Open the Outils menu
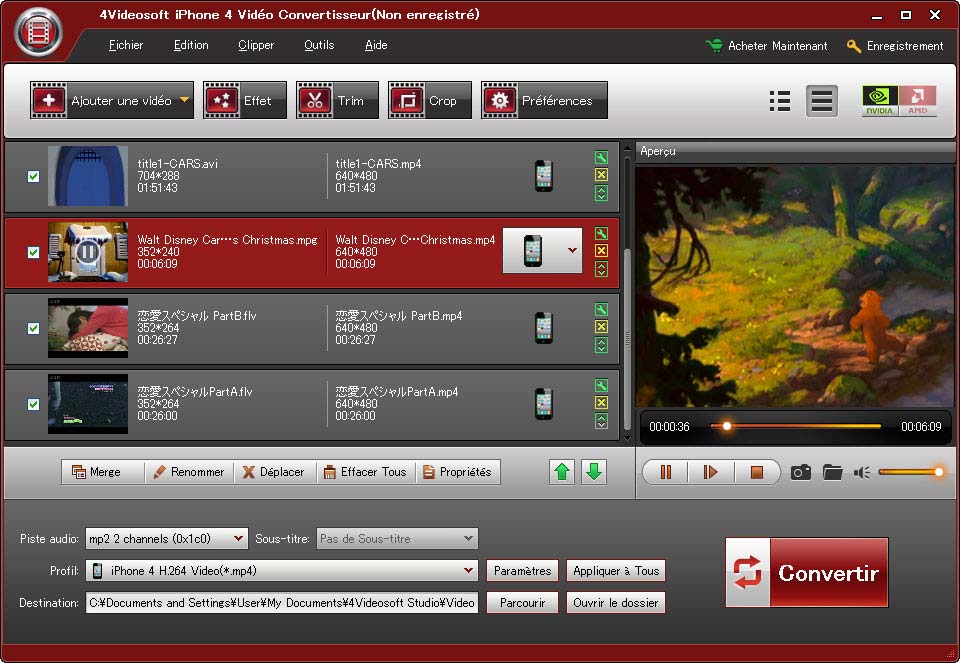This screenshot has height=663, width=960. click(319, 45)
